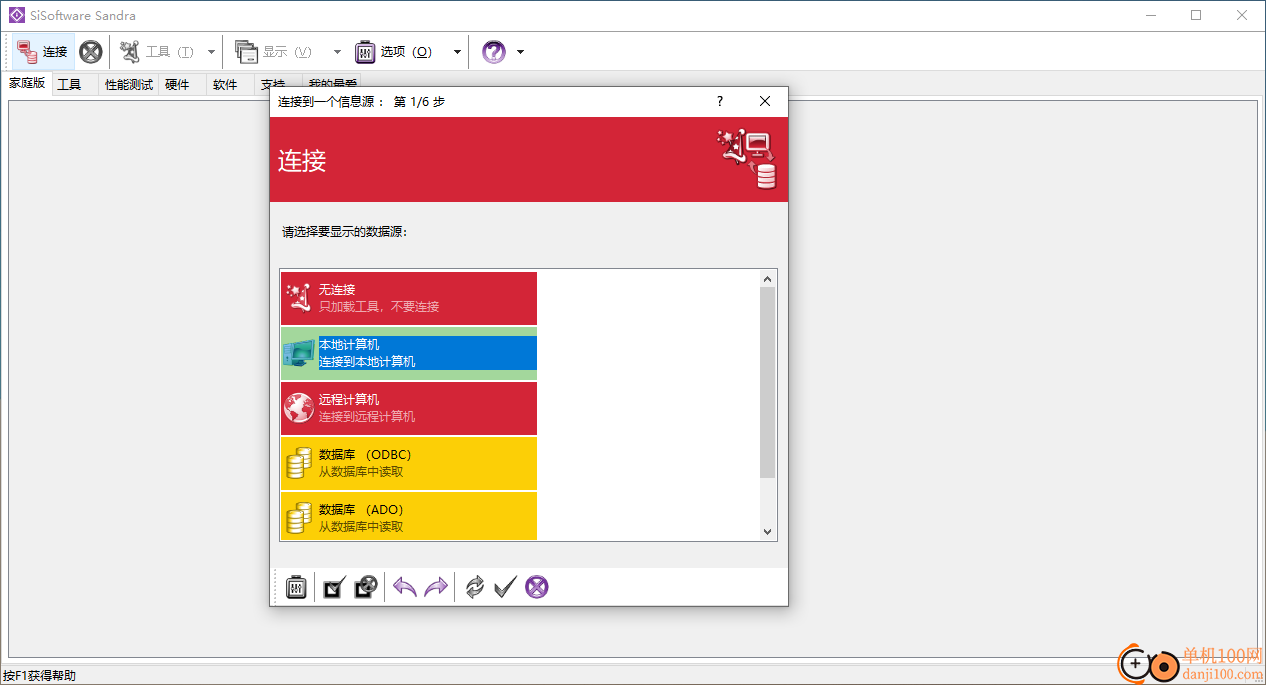
Task: Click the list's scroll up arrow
Action: point(768,279)
